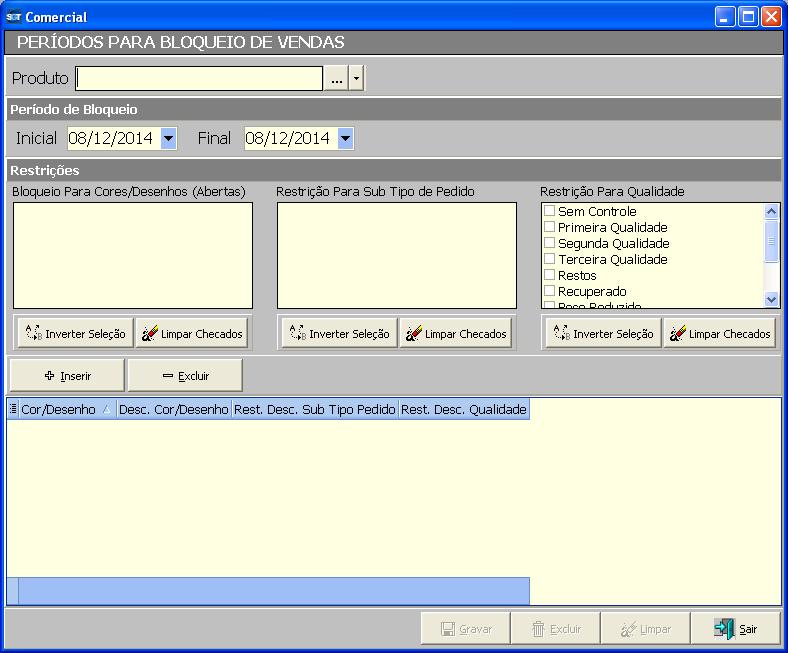
Task: Expand the Produto dropdown arrow
Action: pos(356,79)
